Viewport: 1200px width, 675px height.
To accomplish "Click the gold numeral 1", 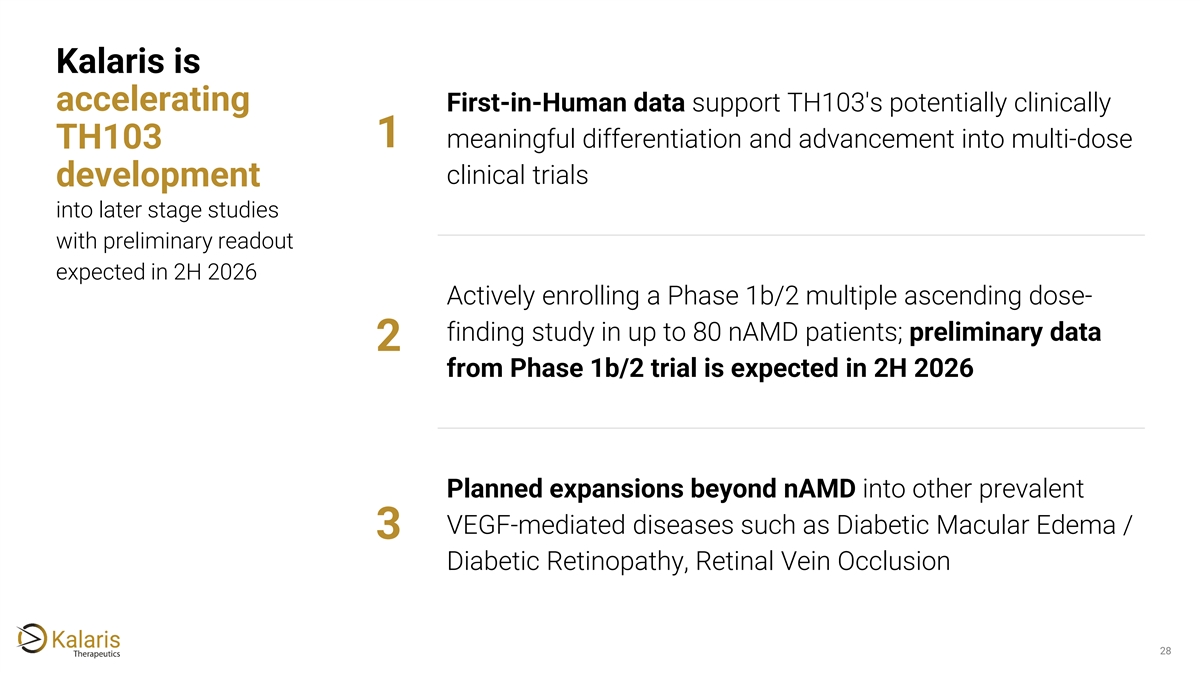I will click(389, 136).
